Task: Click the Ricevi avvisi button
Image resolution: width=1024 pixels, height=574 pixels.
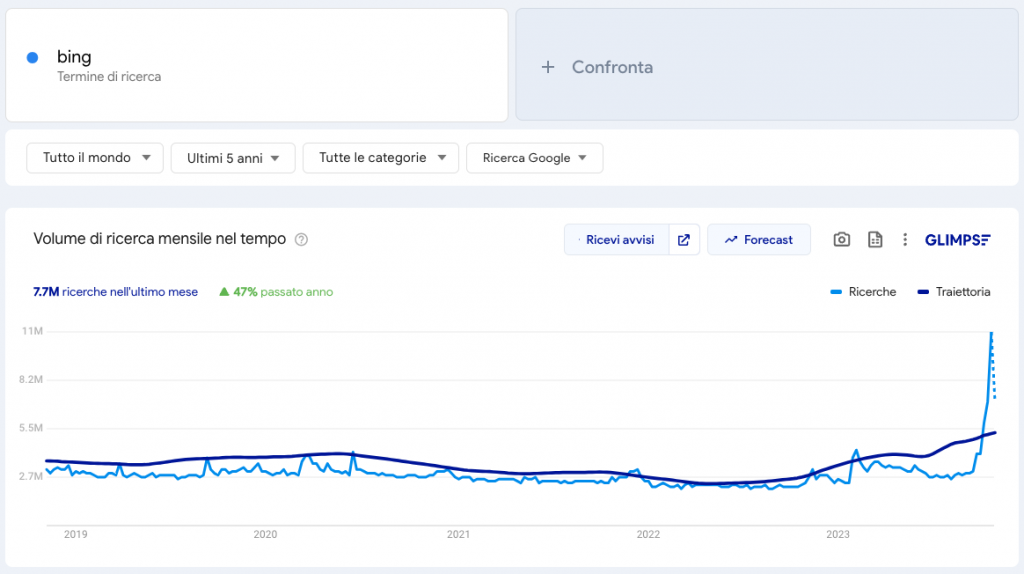Action: point(617,240)
